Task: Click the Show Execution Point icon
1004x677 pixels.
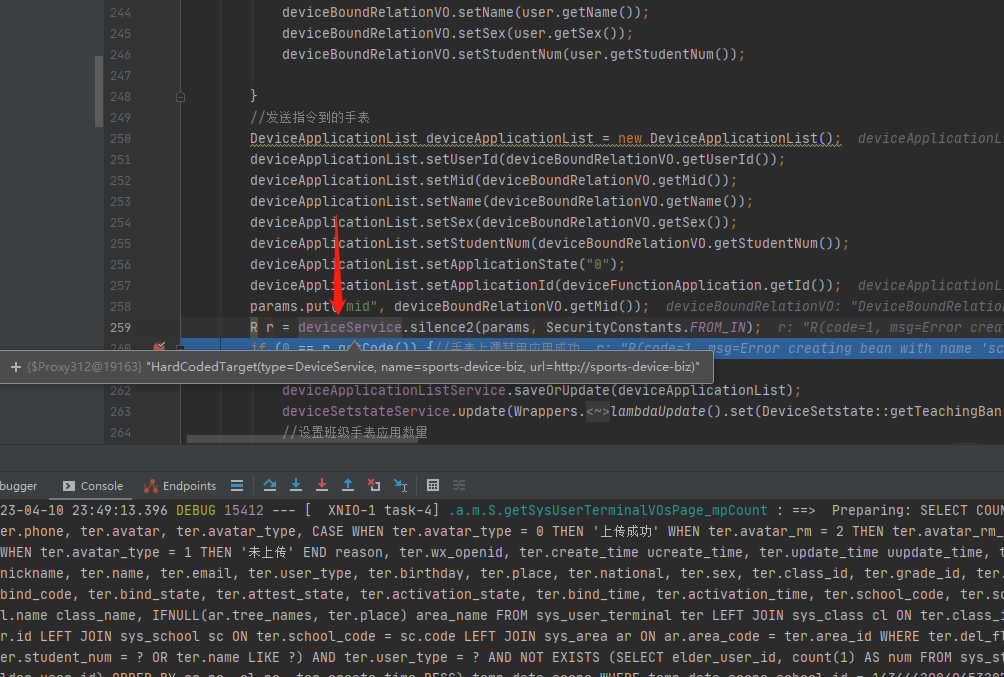Action: coord(237,486)
